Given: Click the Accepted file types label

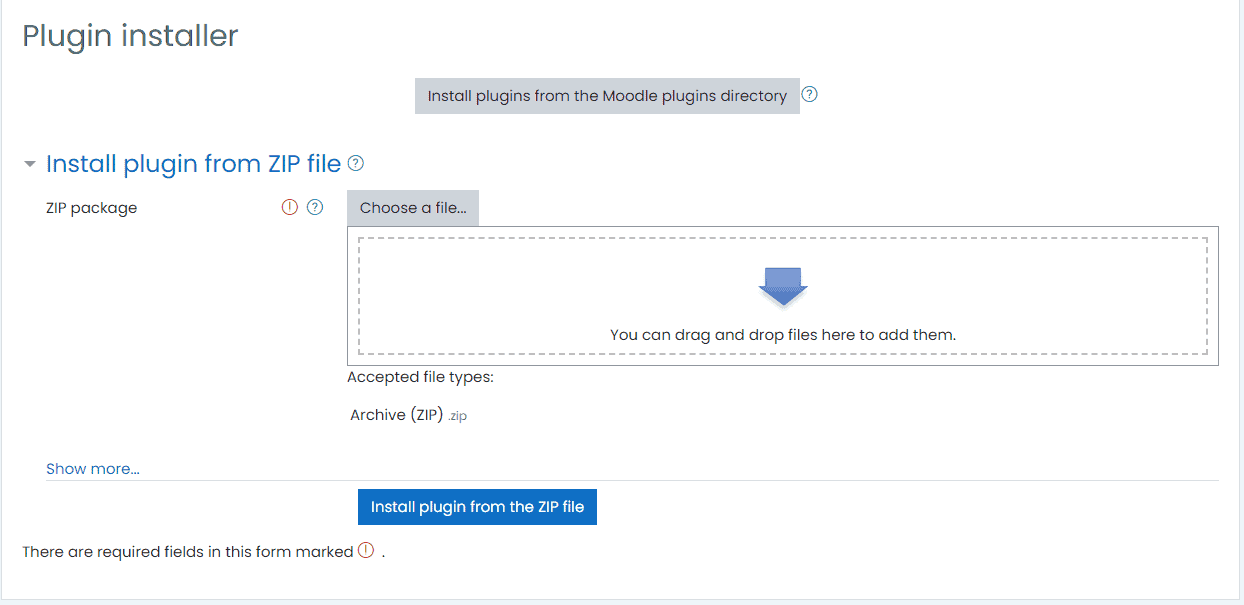Looking at the screenshot, I should coord(420,377).
